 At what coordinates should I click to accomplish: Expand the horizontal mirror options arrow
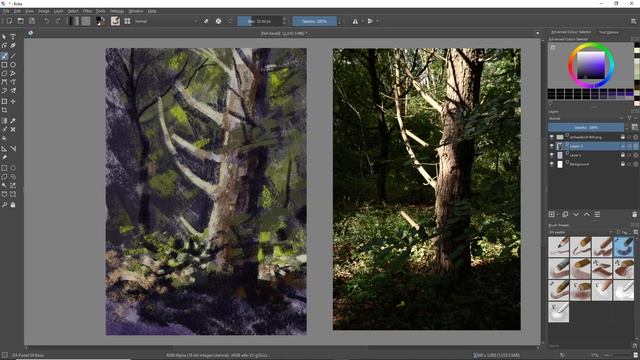pos(362,21)
